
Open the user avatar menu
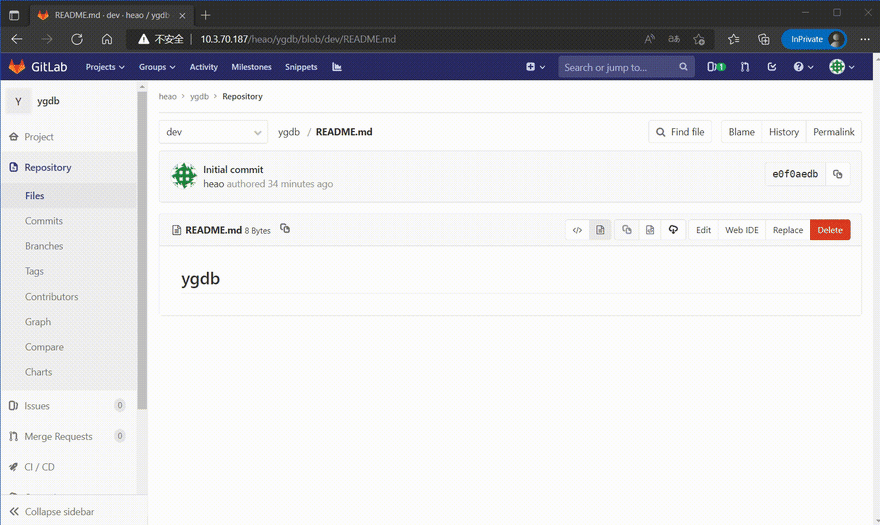pos(842,67)
